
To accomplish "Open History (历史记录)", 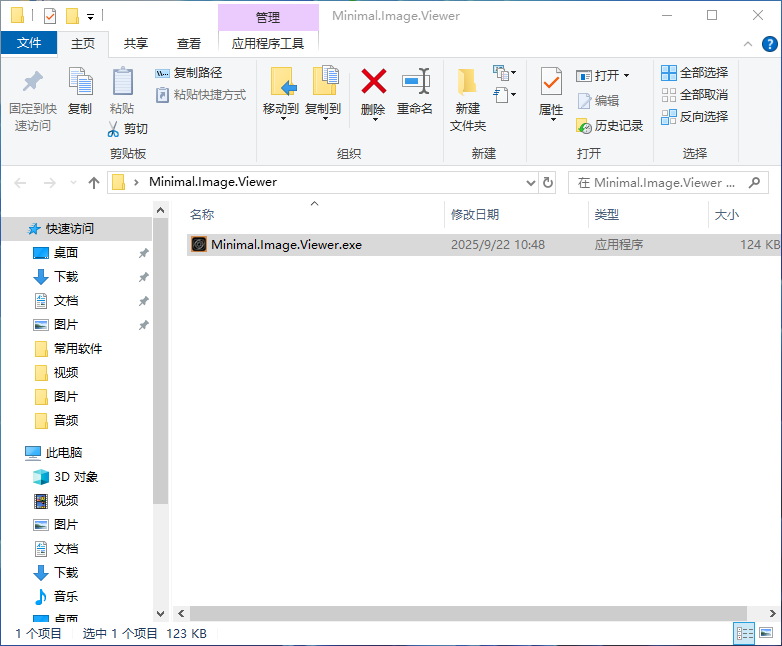I will click(609, 126).
